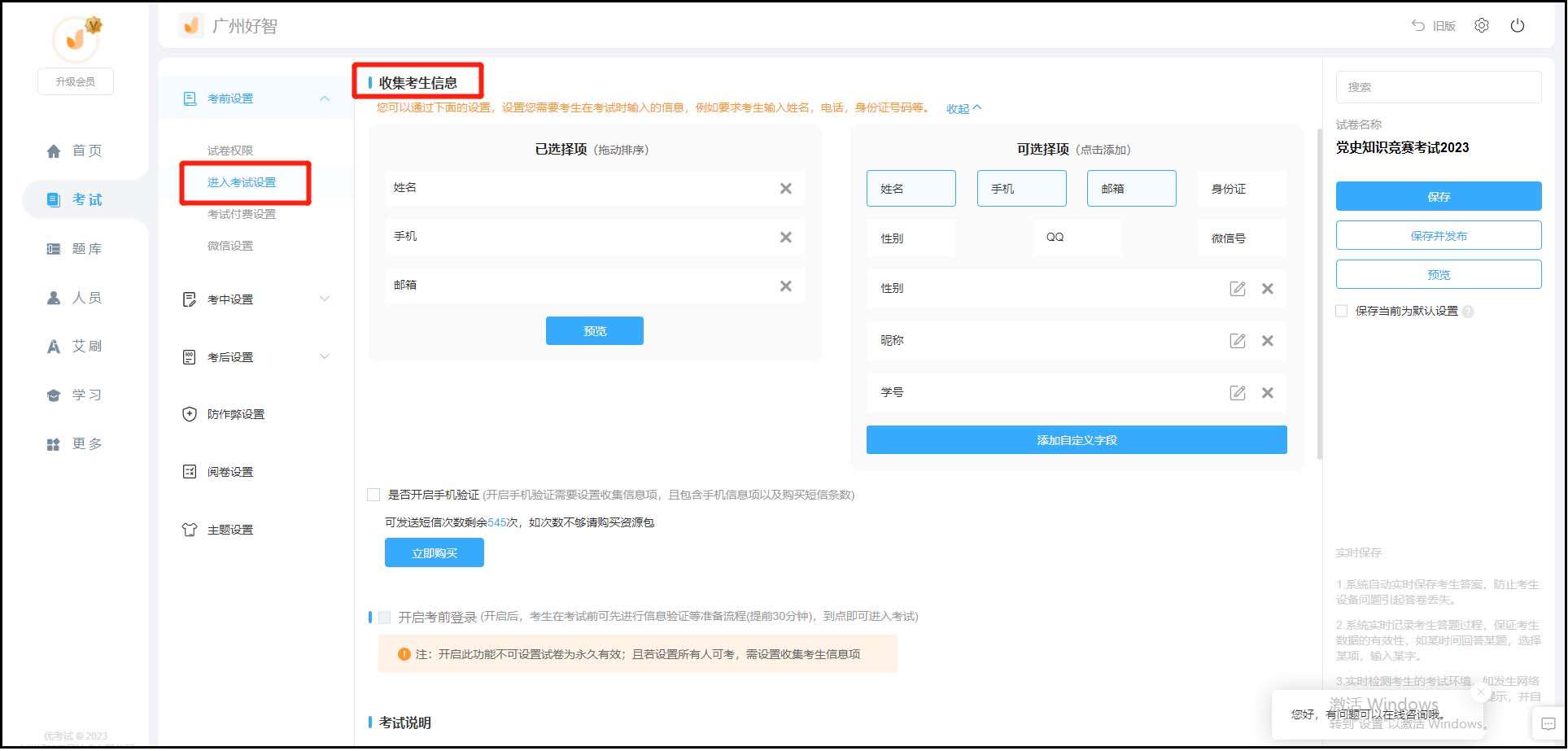This screenshot has height=751, width=1568.
Task: Expand the 考中设置 section
Action: click(325, 299)
